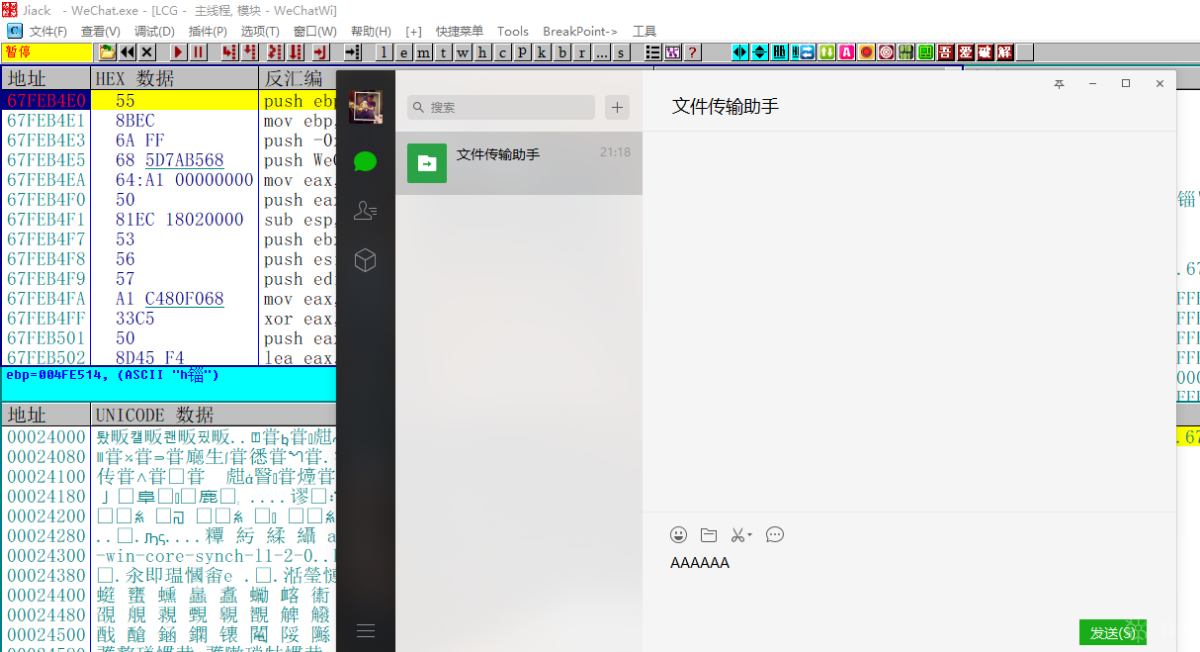Open the 插件(P) menu
Image resolution: width=1200 pixels, height=652 pixels.
(x=207, y=31)
